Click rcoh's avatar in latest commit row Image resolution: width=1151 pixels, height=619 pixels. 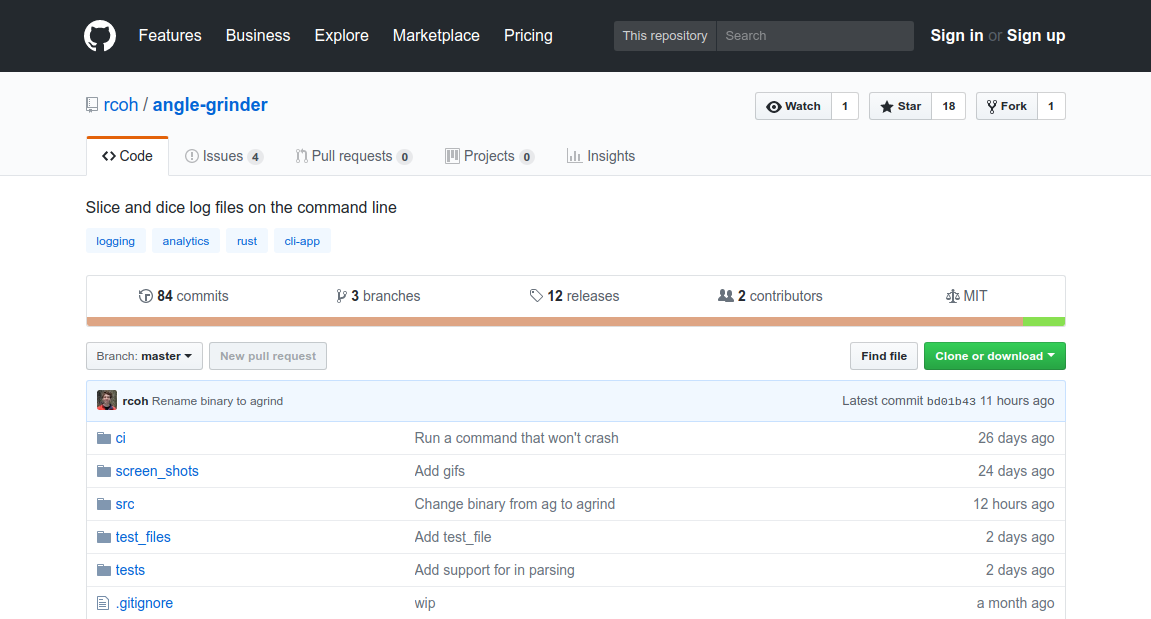tap(107, 400)
